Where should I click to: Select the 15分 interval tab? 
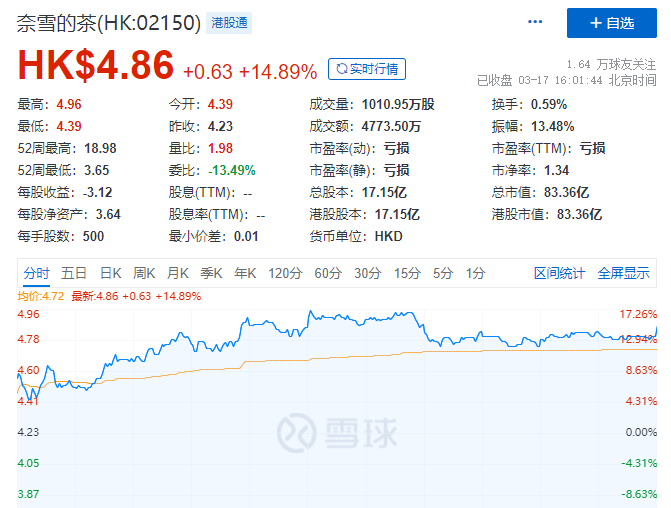(x=407, y=273)
